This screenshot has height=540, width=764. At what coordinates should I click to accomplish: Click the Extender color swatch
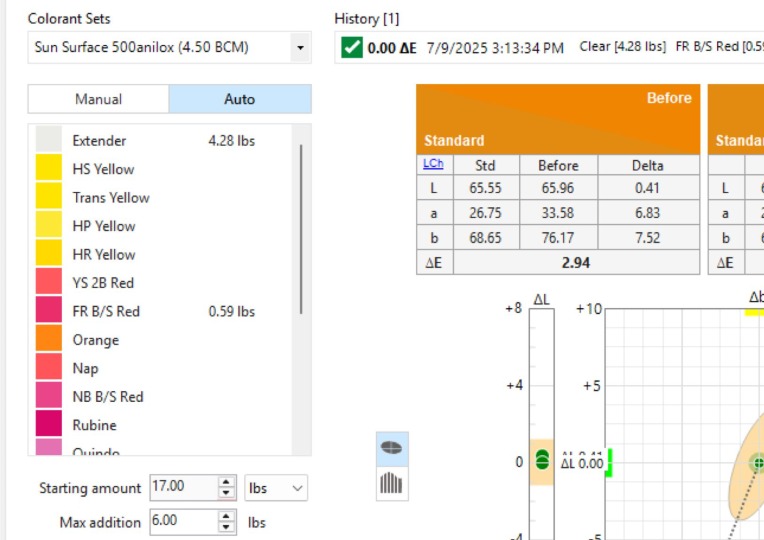49,140
